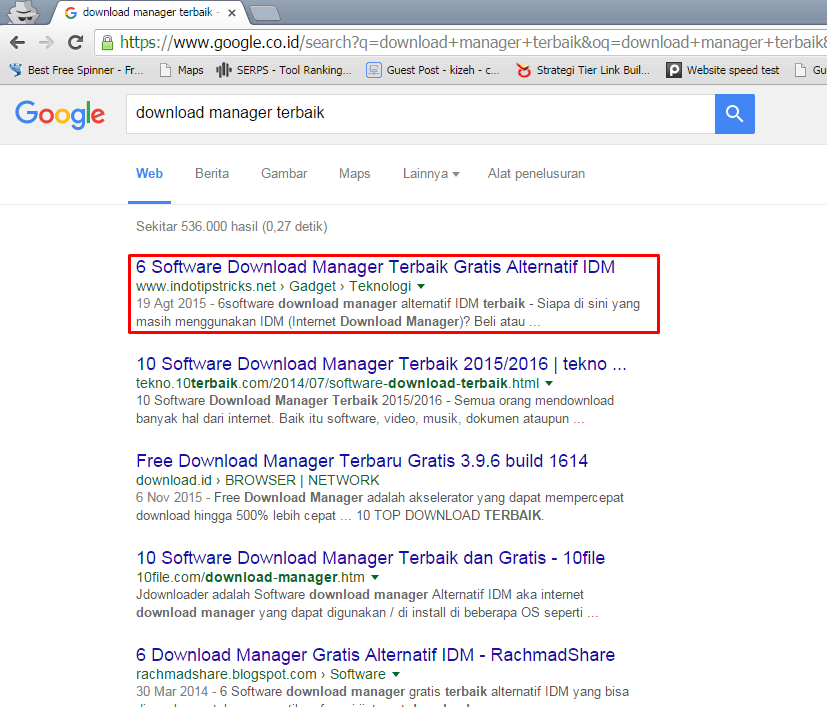
Task: Open '10 Software Download Manager Terbaik dan Gratis - 10file'
Action: (x=370, y=558)
